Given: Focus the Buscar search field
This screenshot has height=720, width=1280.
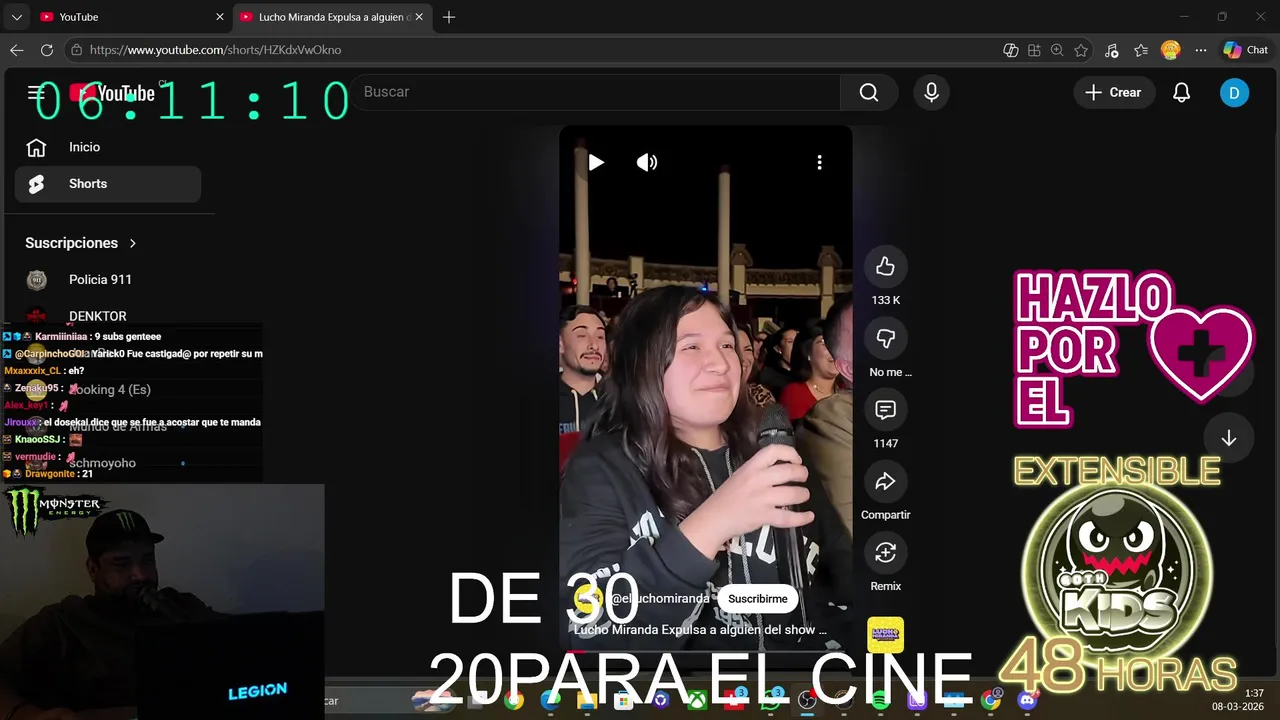Looking at the screenshot, I should pos(595,92).
